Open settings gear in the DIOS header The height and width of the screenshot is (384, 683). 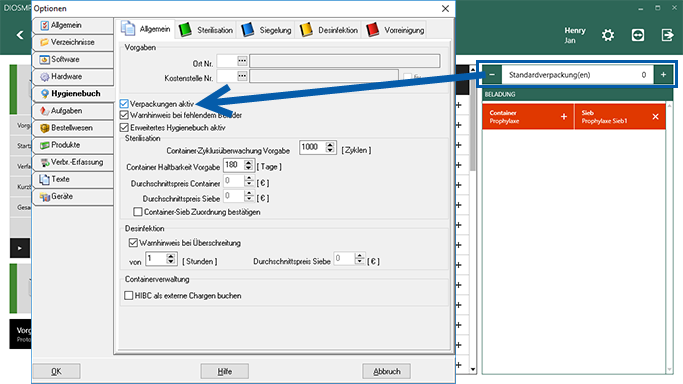tap(608, 35)
